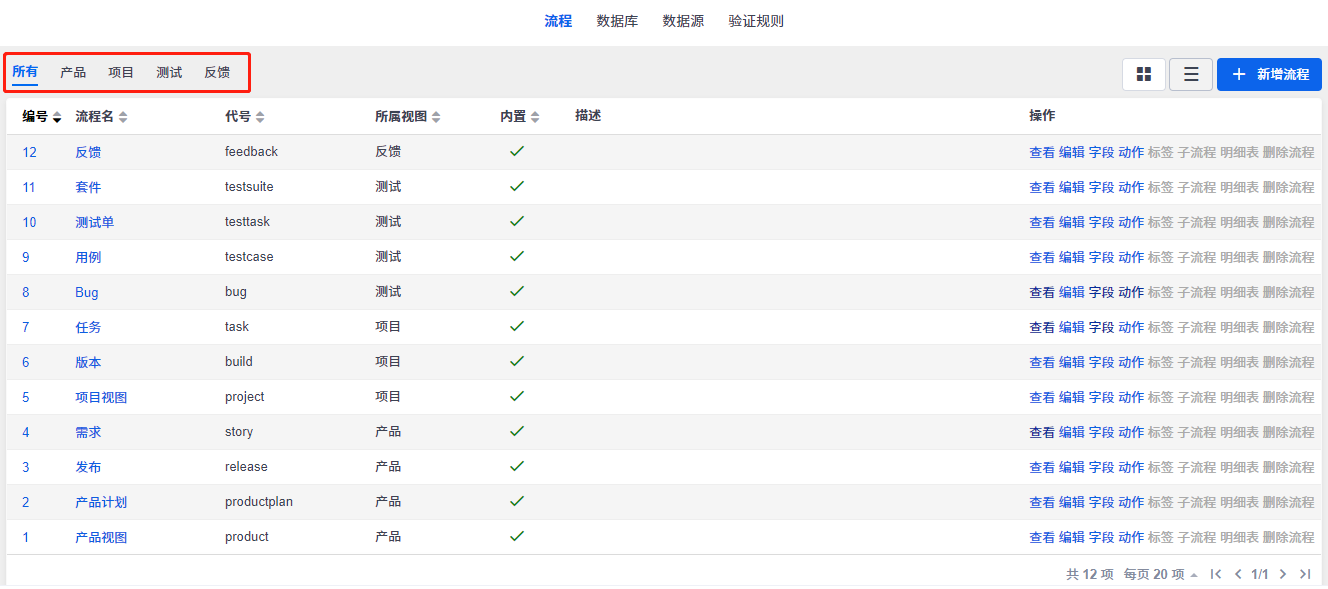This screenshot has width=1328, height=589.
Task: Go to the previous page
Action: (x=1238, y=574)
